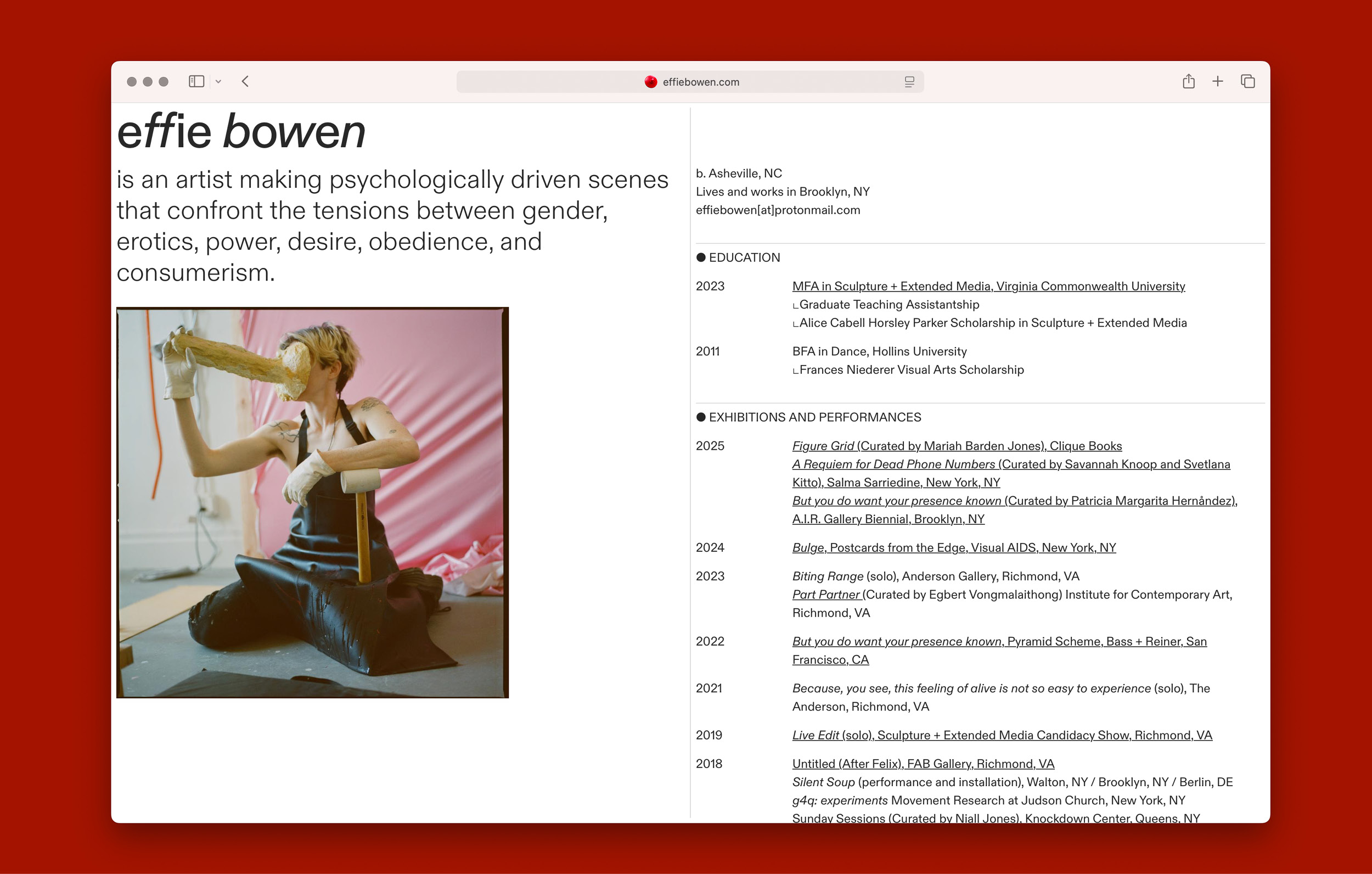Open the Figure Grid Clique Books link
The image size is (1372, 874).
[956, 446]
